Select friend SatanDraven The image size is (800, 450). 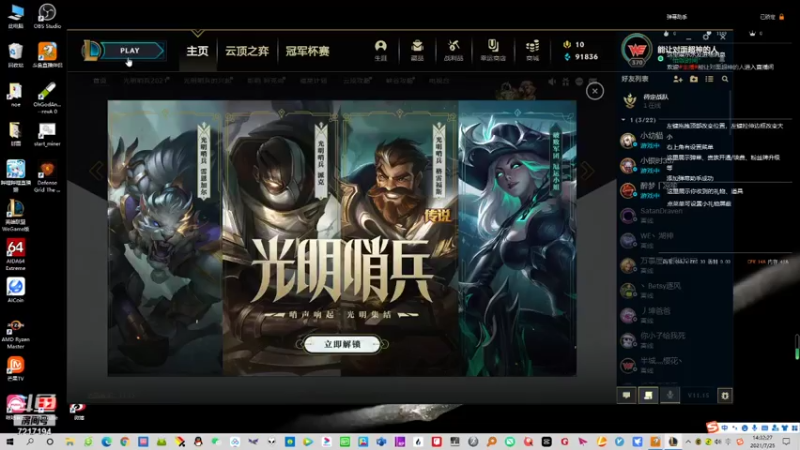[673, 215]
